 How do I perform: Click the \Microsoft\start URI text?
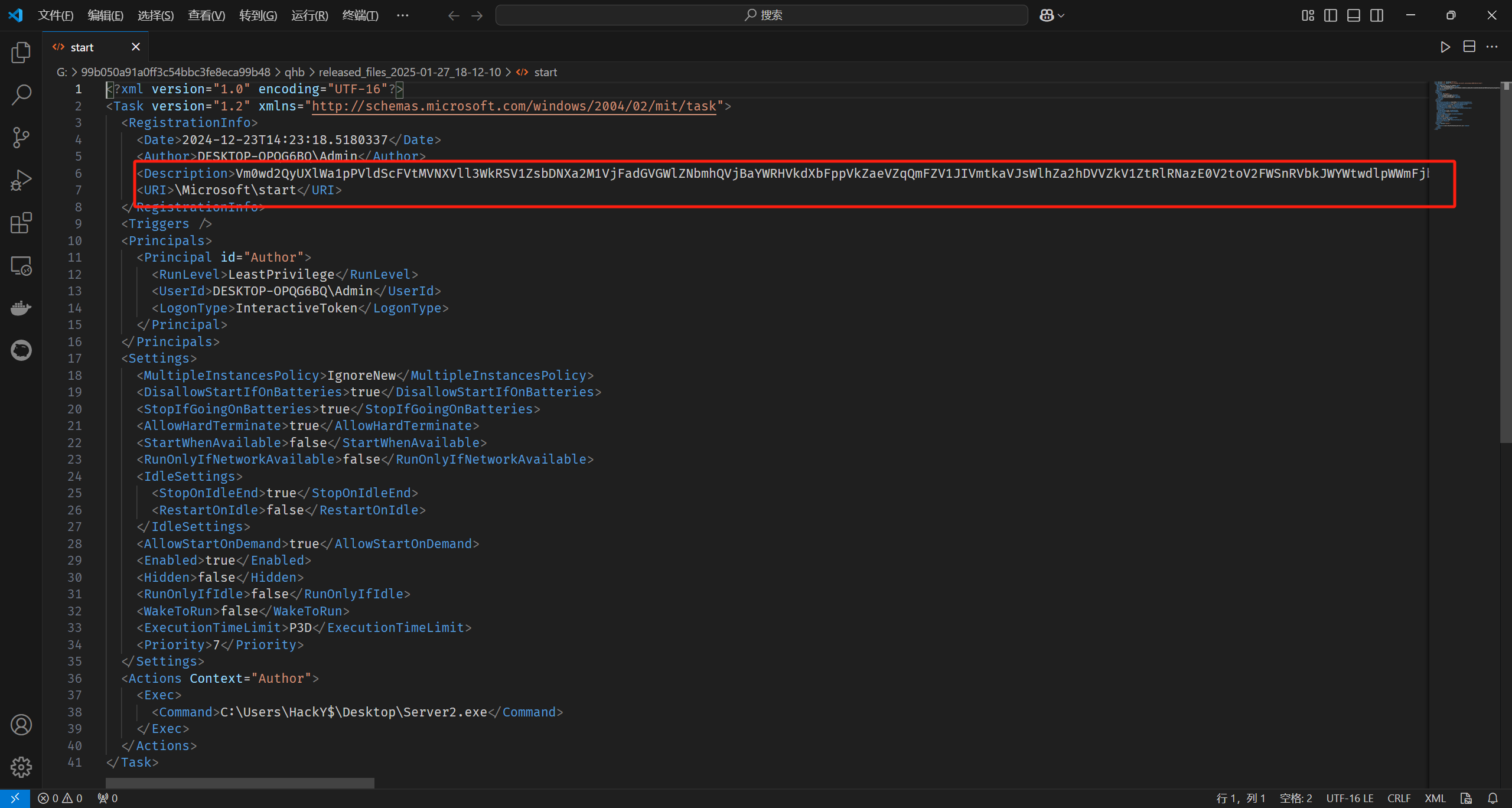pos(236,190)
